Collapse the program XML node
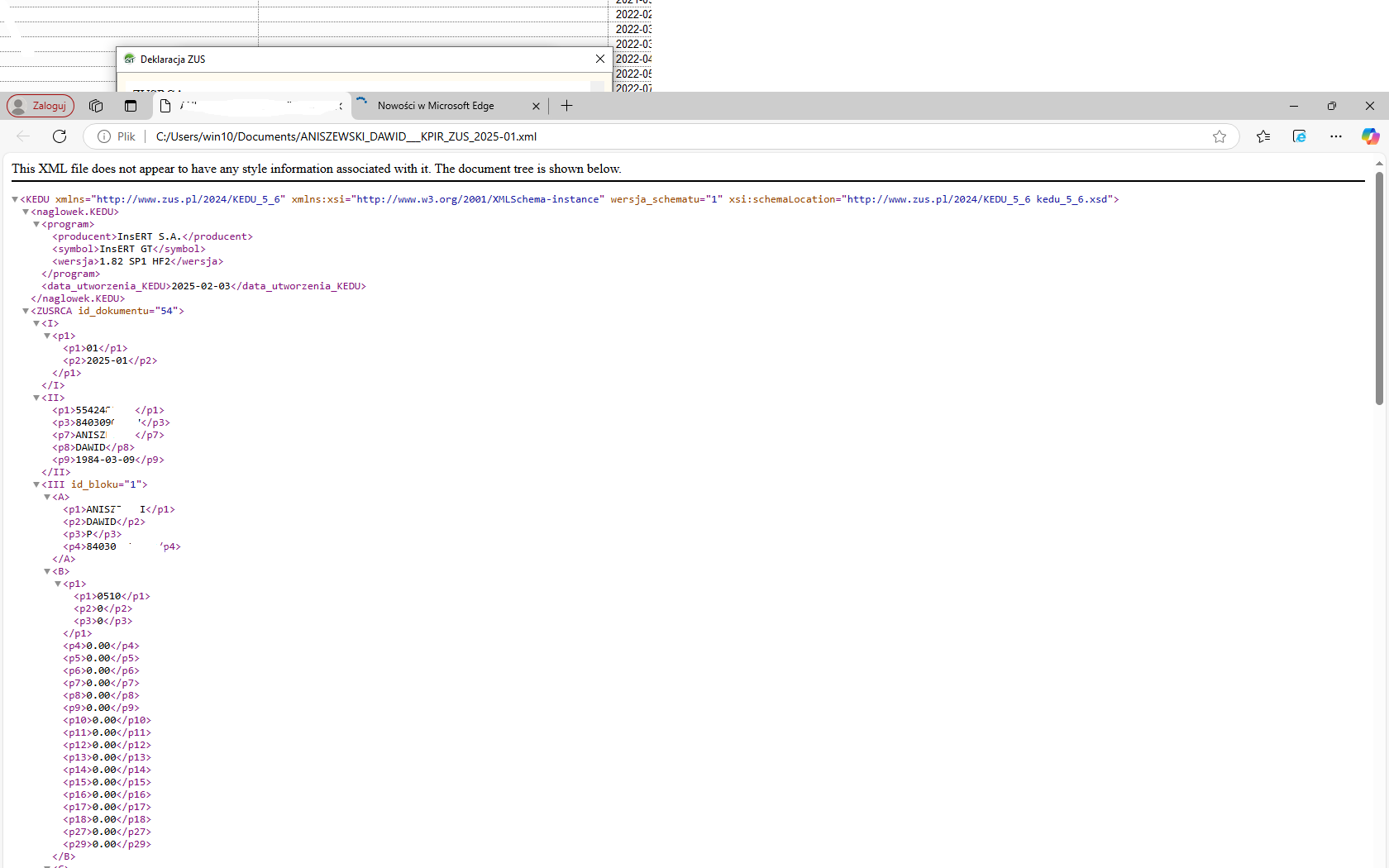The height and width of the screenshot is (868, 1389). (x=36, y=224)
